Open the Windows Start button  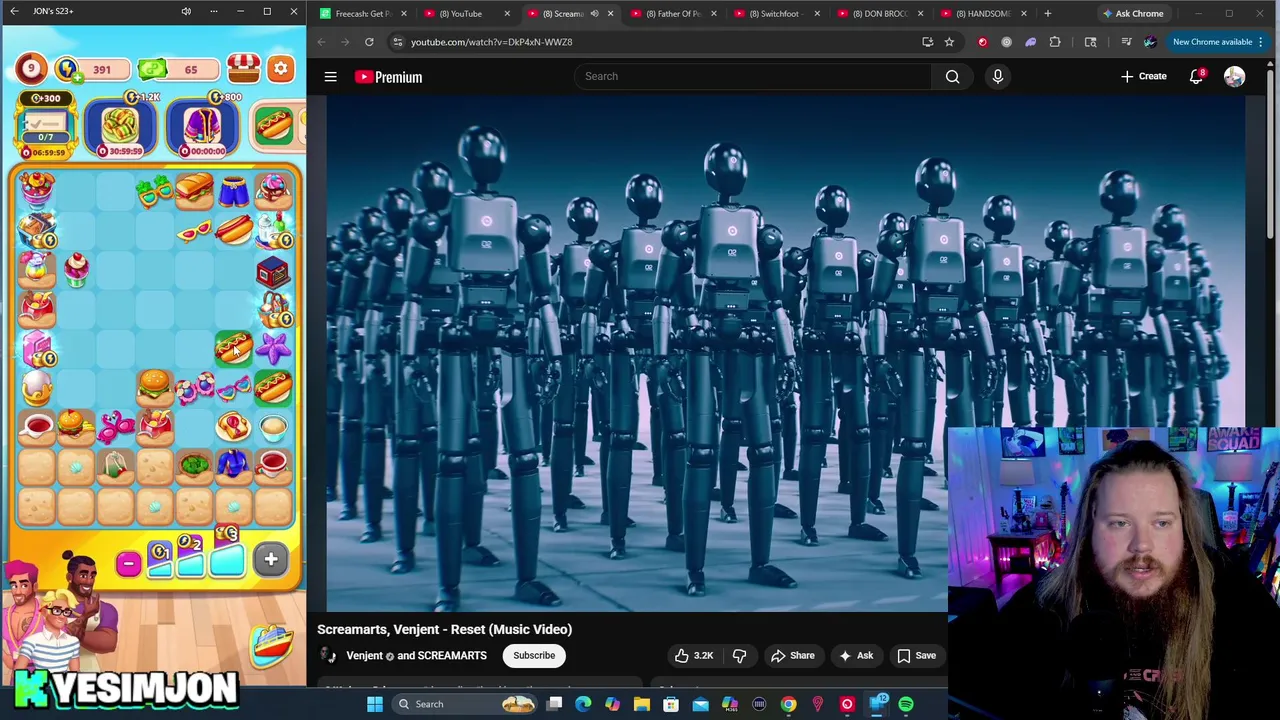[375, 704]
